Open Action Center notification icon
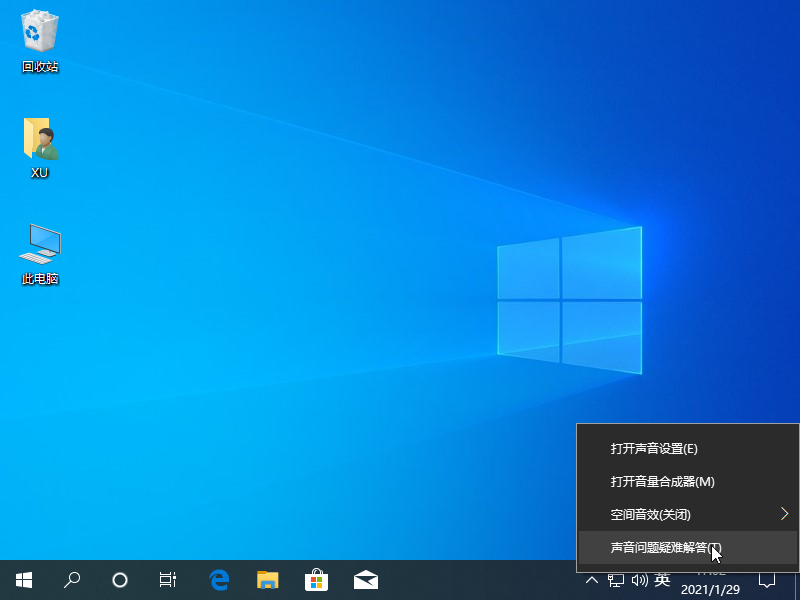The height and width of the screenshot is (600, 800). pos(766,580)
